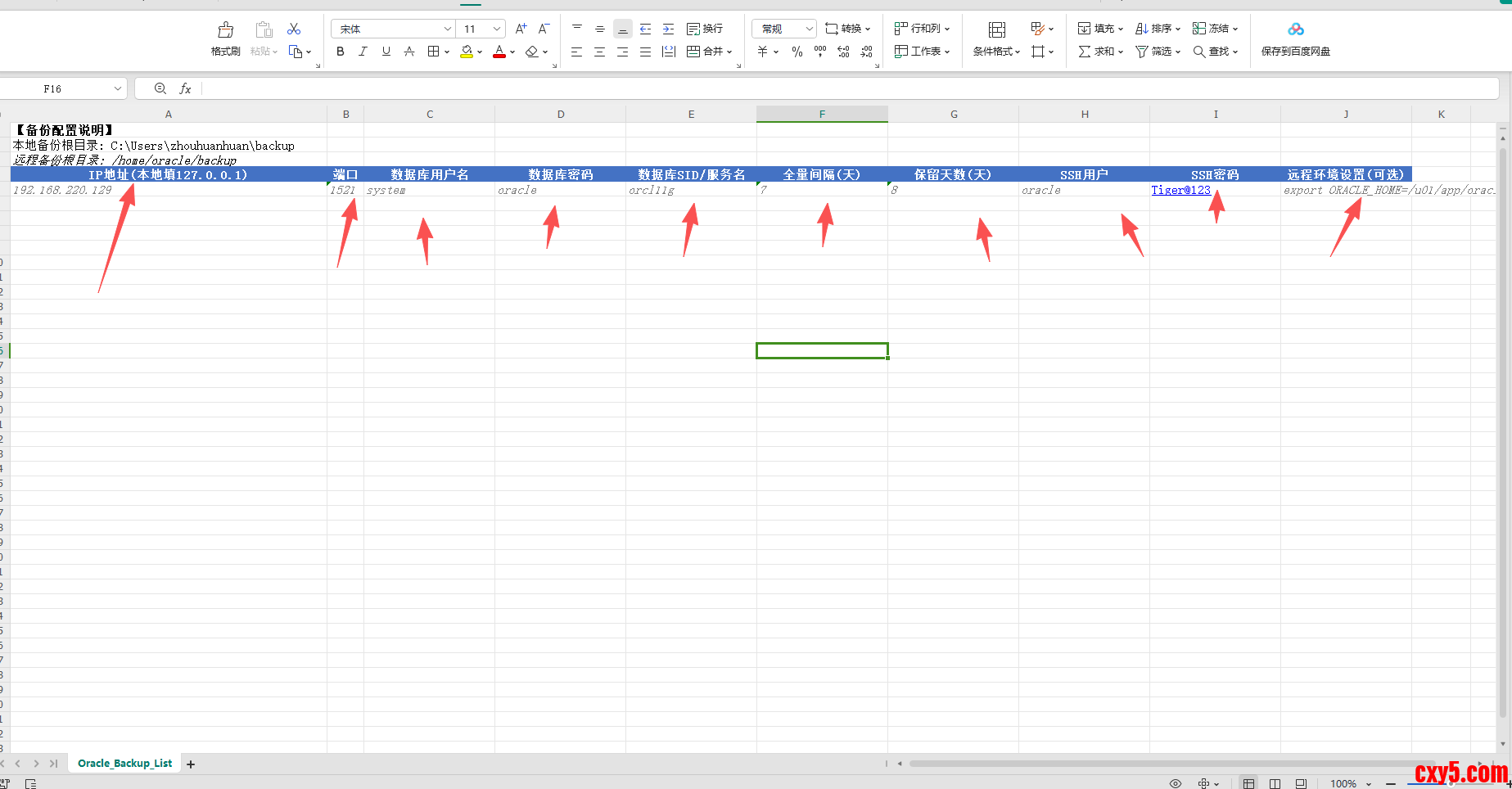Click the percent style icon

[x=797, y=52]
